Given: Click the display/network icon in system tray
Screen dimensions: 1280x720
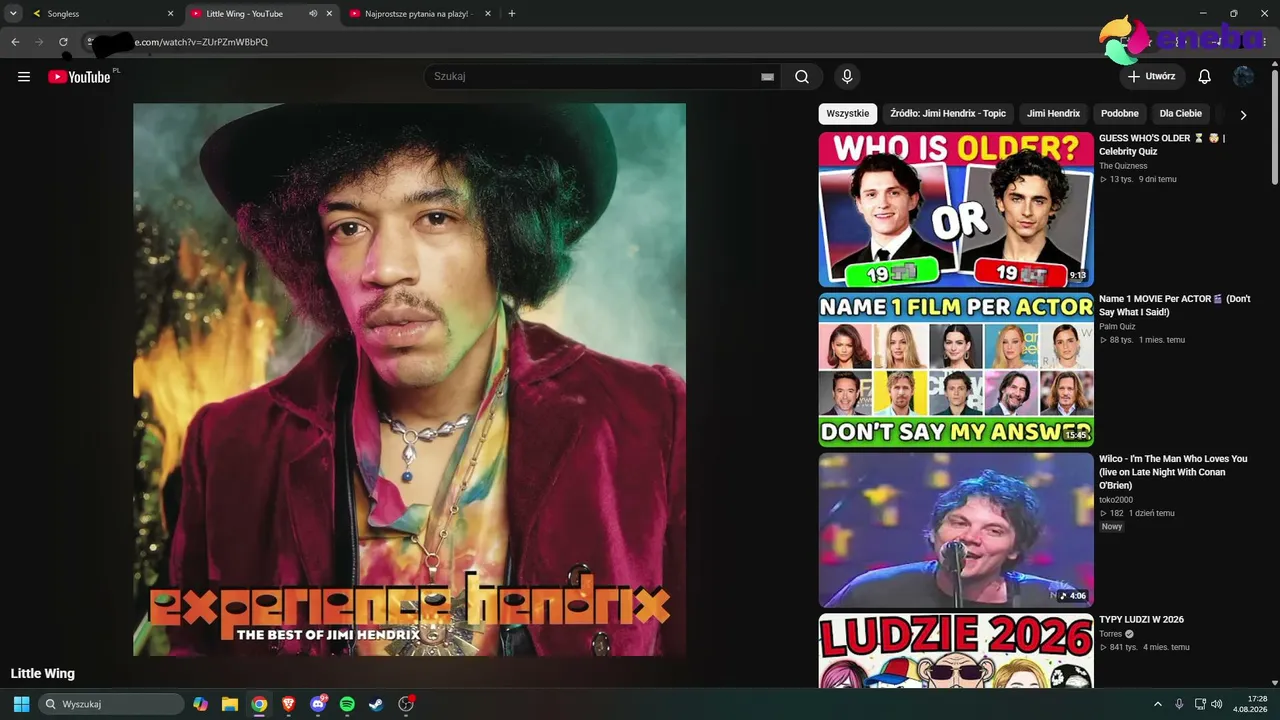Looking at the screenshot, I should click(1200, 704).
